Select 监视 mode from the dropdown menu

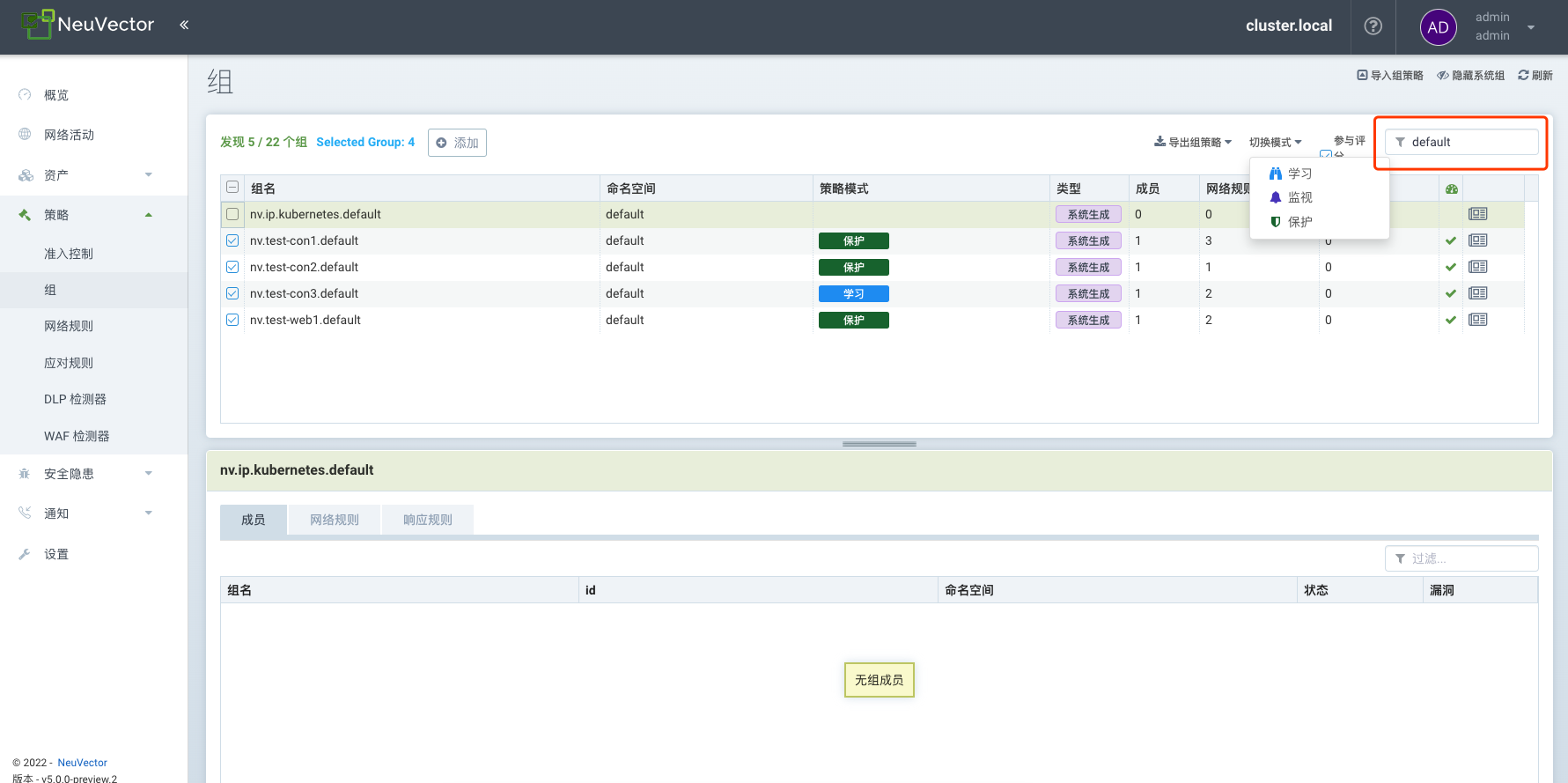[1299, 198]
